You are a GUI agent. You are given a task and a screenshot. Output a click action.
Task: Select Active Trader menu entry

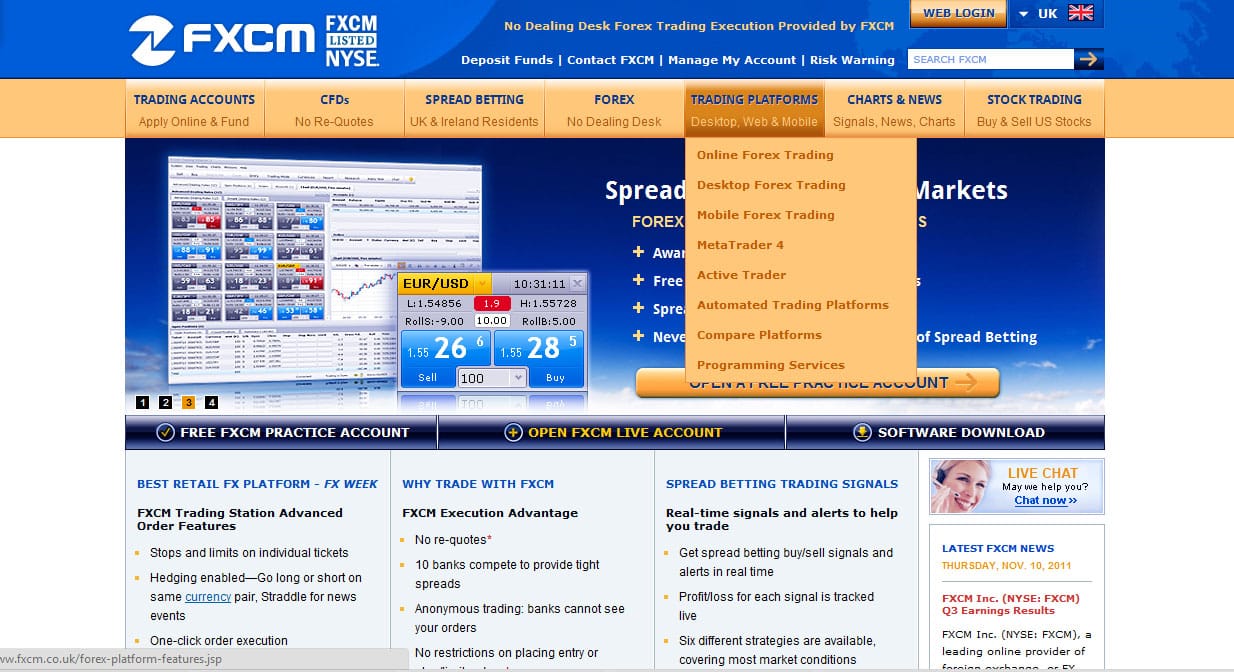tap(741, 275)
